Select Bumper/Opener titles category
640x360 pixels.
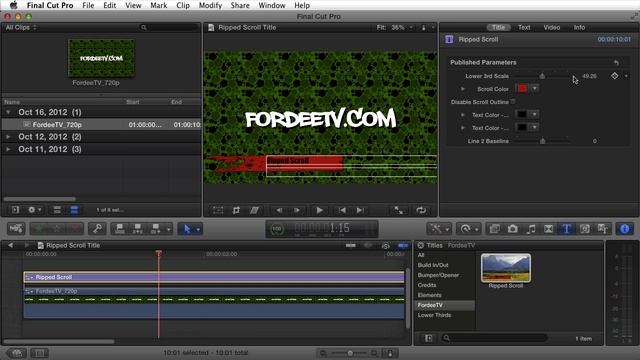pos(438,275)
